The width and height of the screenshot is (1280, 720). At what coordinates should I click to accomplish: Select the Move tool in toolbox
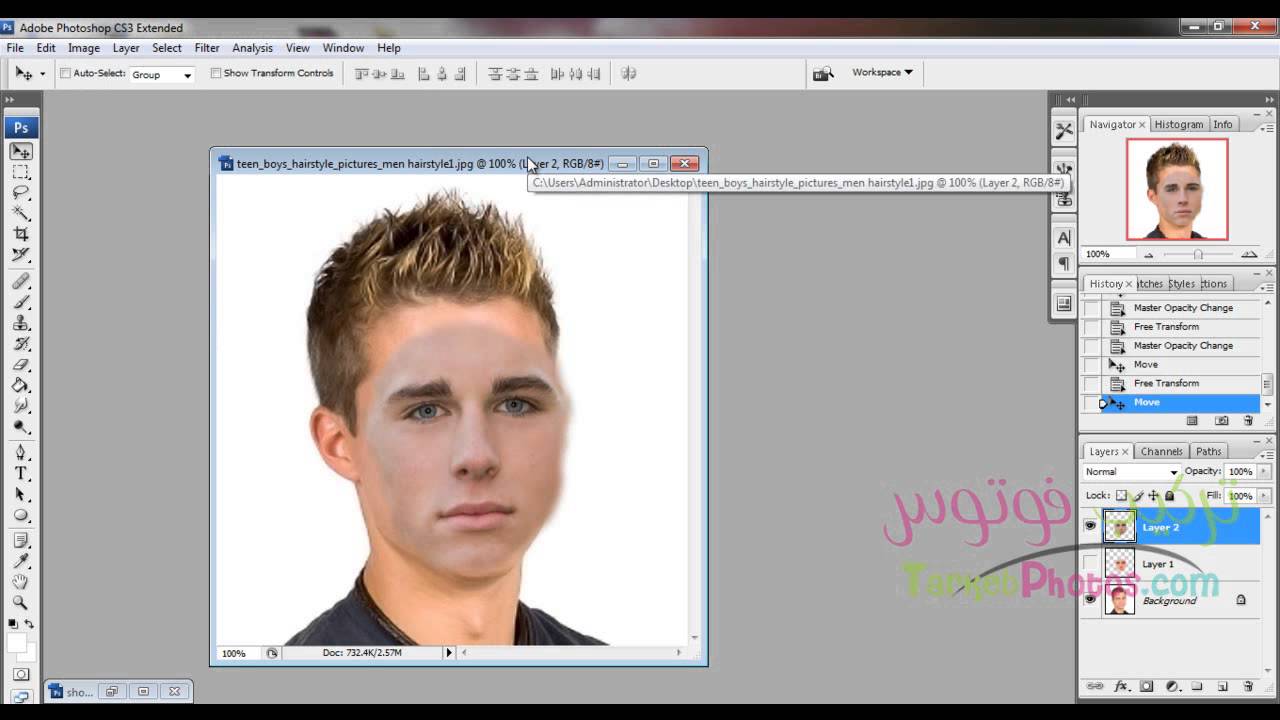[21, 152]
